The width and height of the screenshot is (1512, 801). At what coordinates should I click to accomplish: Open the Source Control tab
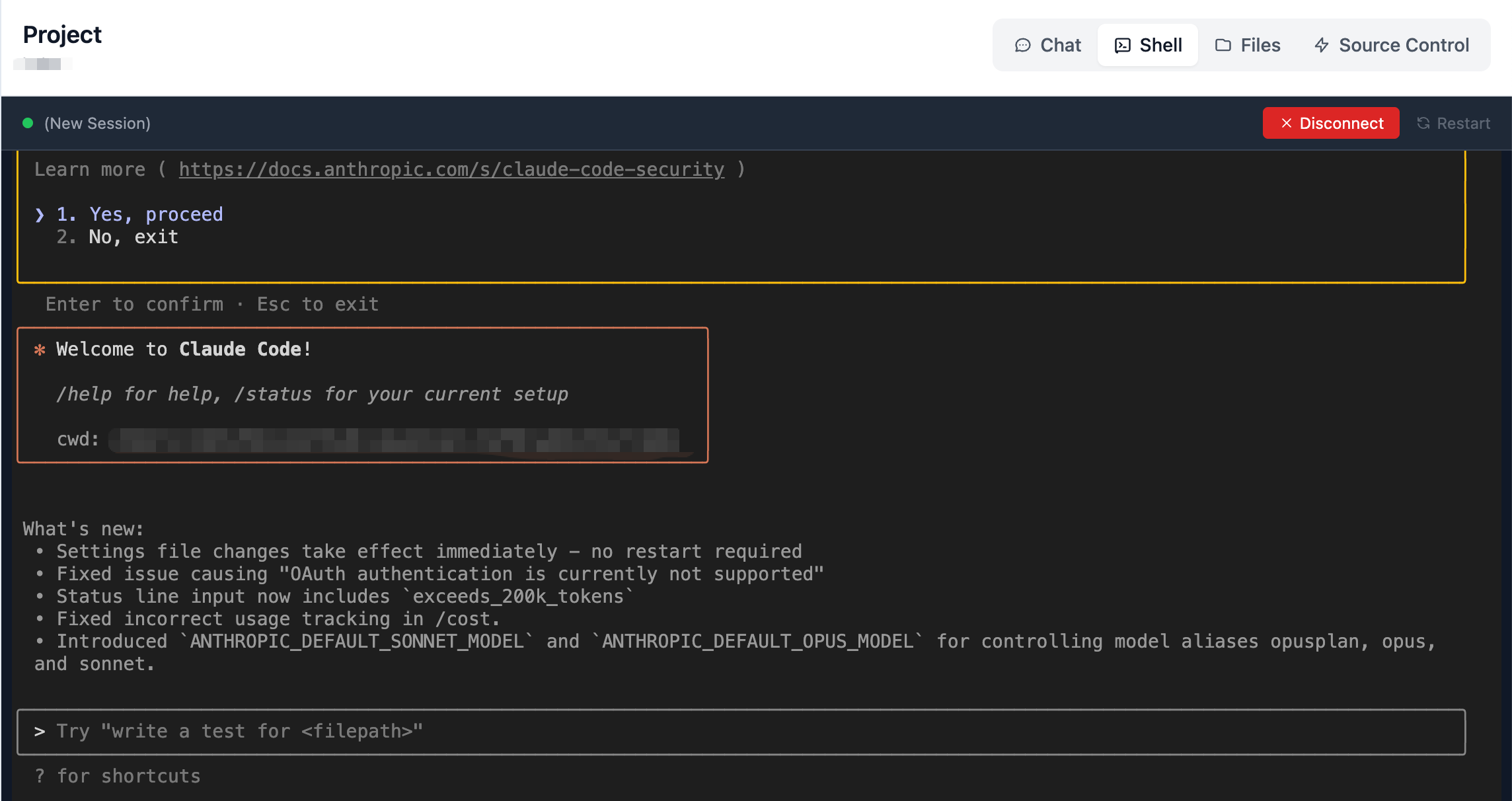[x=1392, y=45]
